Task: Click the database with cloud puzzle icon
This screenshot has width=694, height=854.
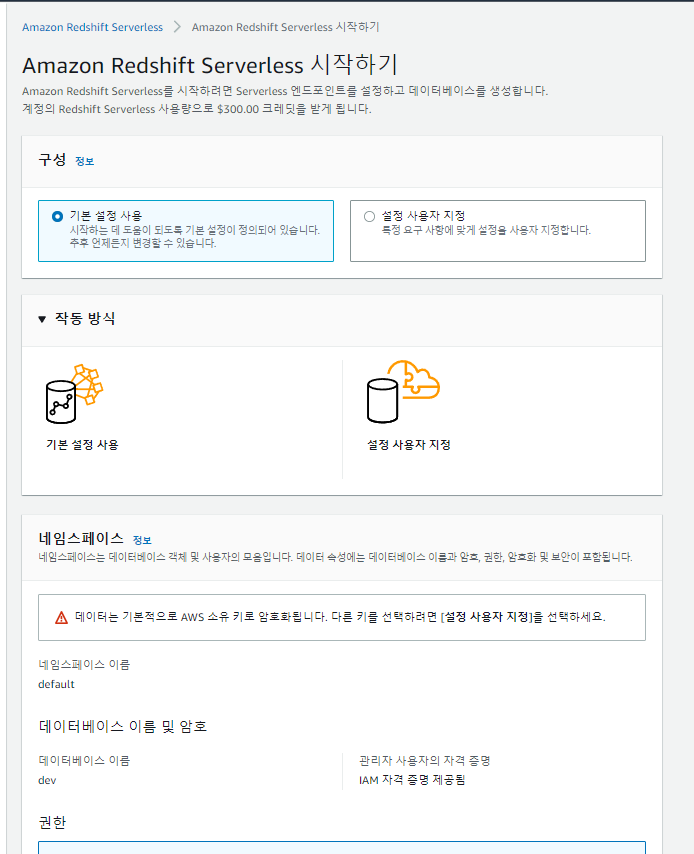Action: coord(403,392)
